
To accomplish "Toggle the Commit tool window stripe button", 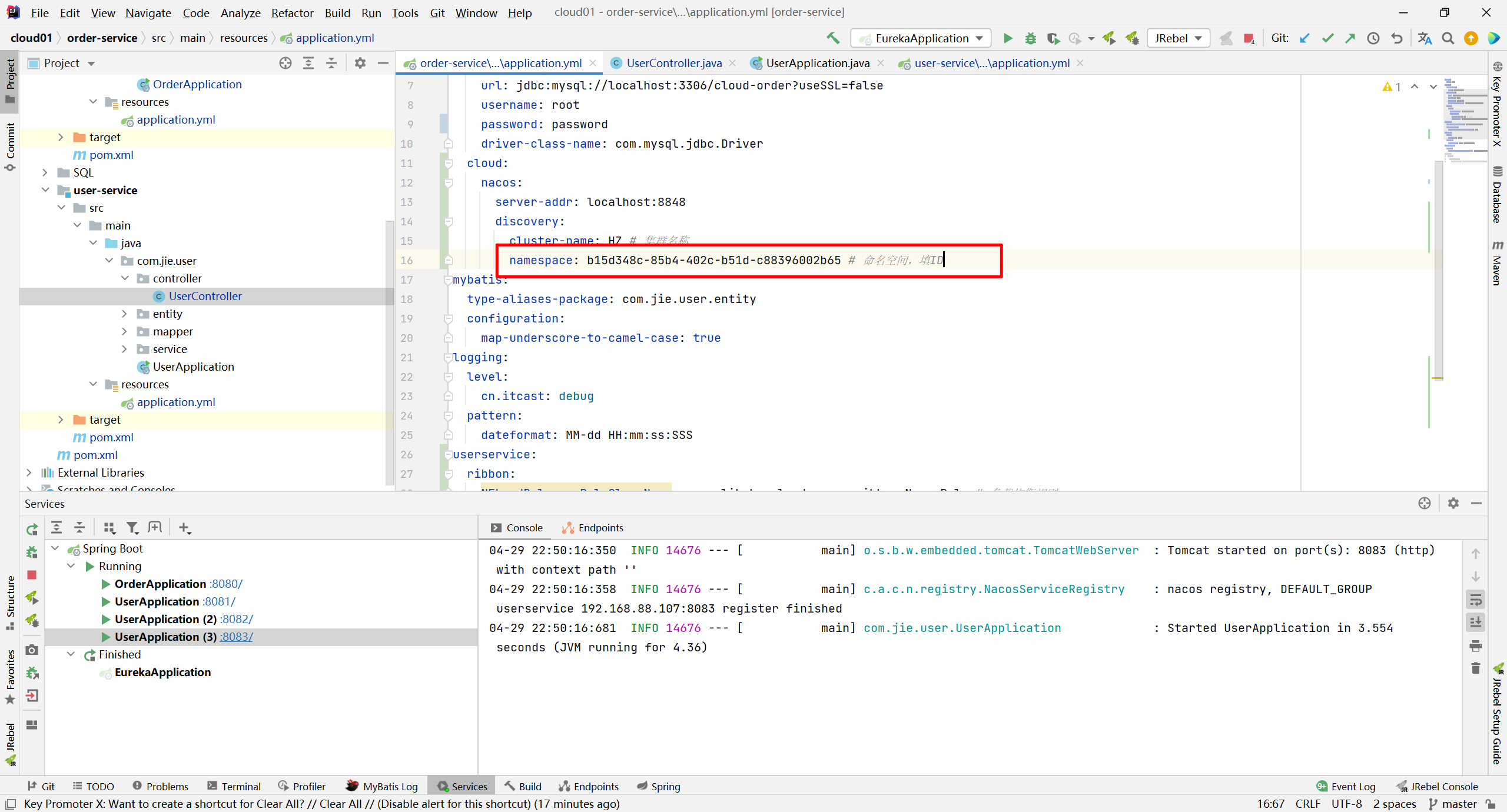I will click(x=10, y=147).
